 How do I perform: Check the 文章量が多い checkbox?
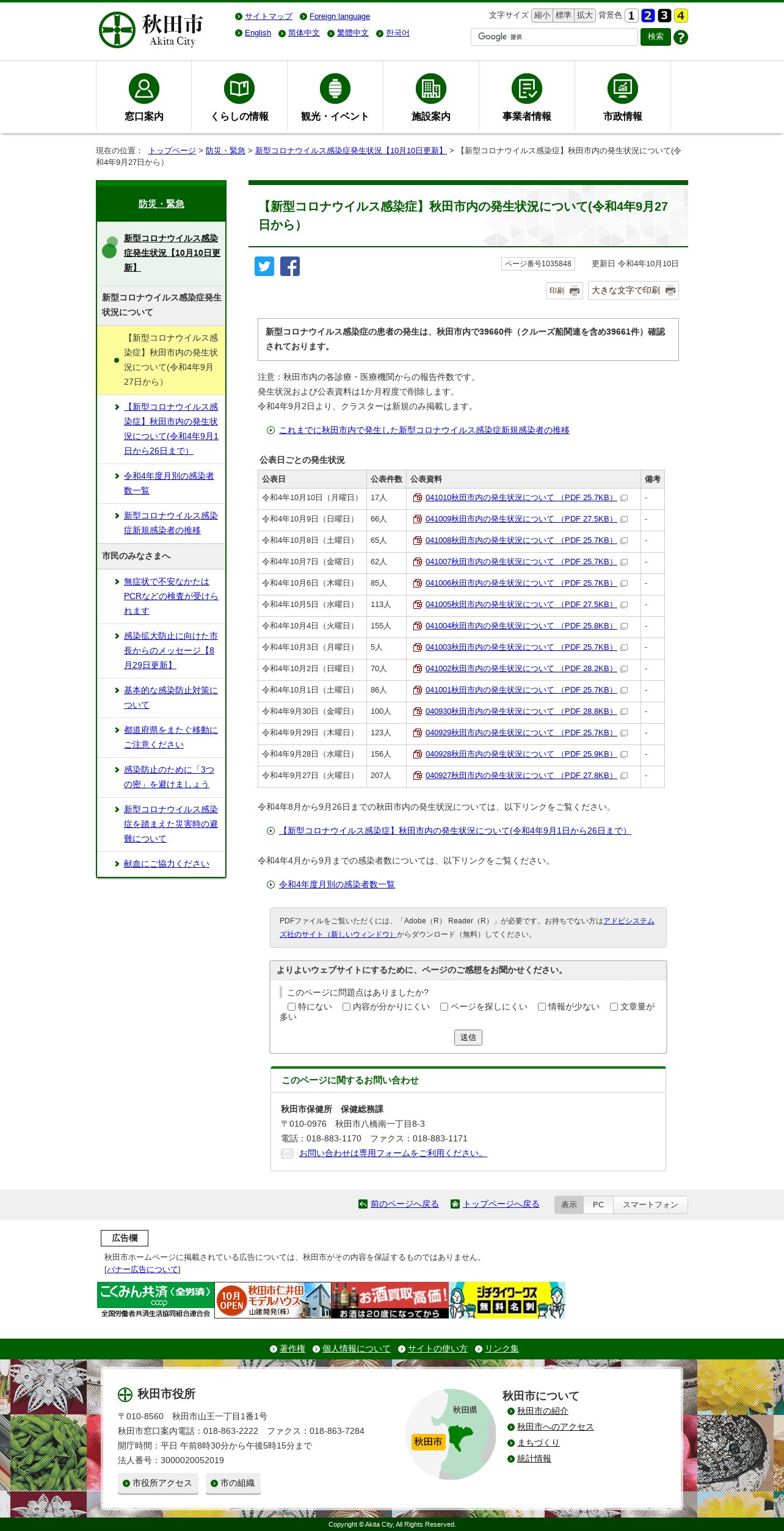[x=614, y=1006]
